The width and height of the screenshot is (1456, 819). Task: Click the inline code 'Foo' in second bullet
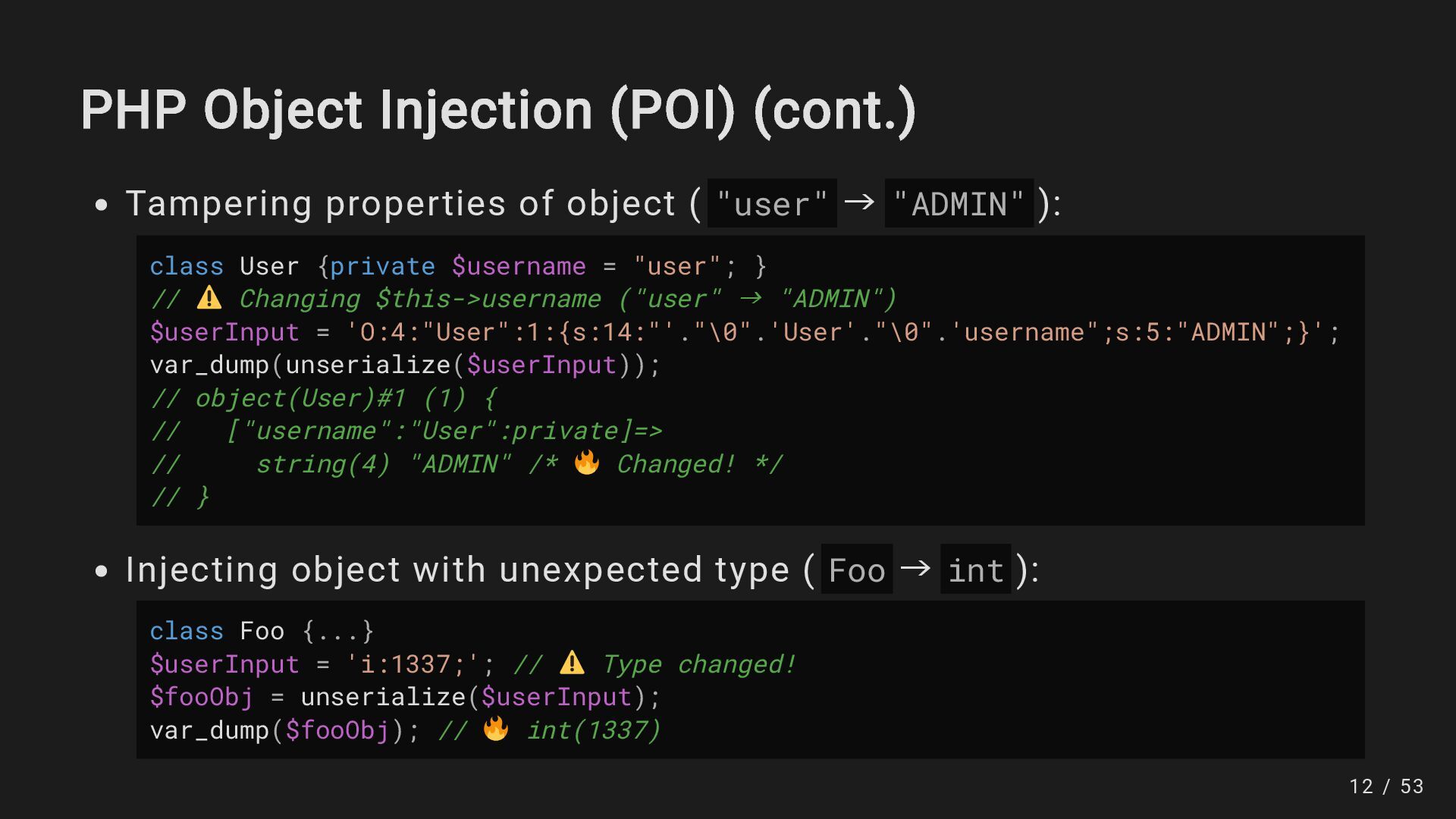click(x=857, y=570)
